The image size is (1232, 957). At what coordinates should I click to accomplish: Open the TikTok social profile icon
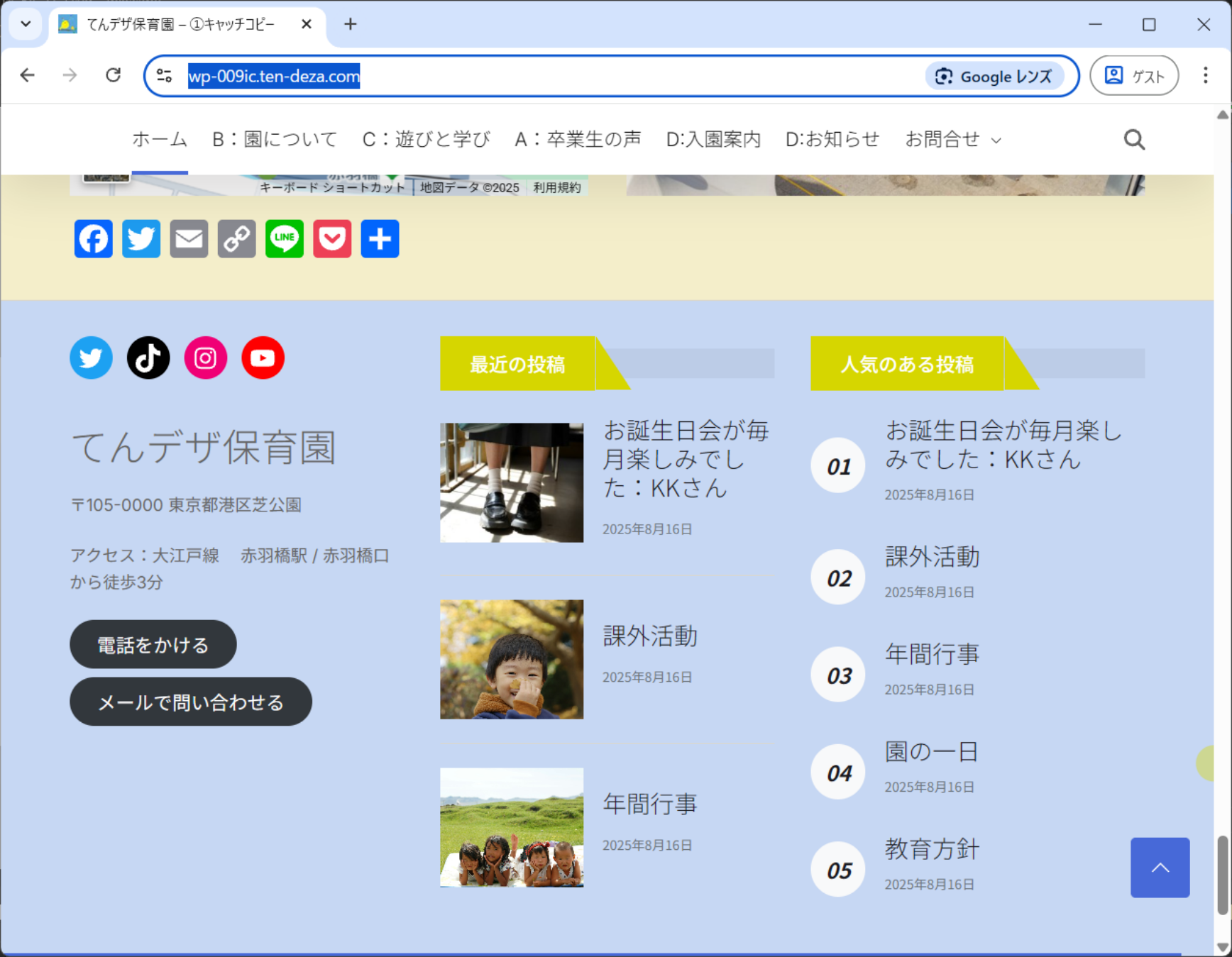coord(148,358)
